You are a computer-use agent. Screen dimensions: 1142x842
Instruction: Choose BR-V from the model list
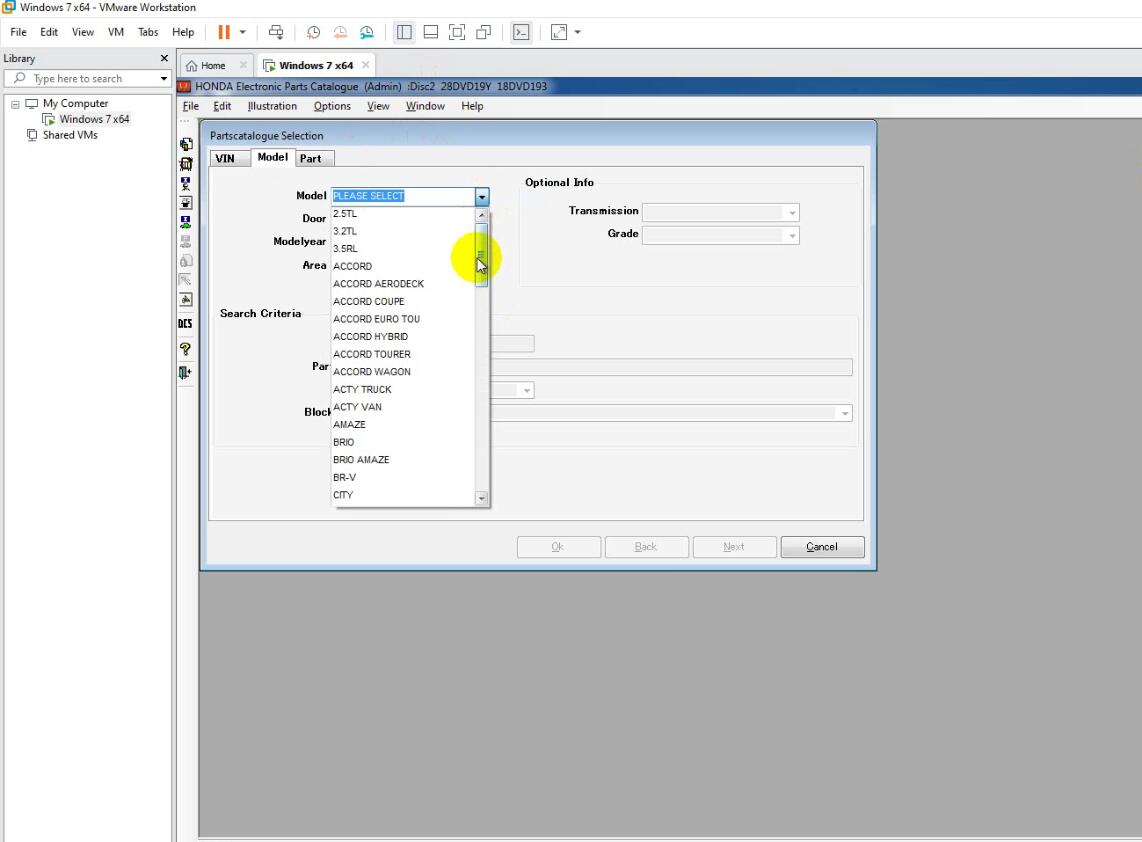point(403,478)
